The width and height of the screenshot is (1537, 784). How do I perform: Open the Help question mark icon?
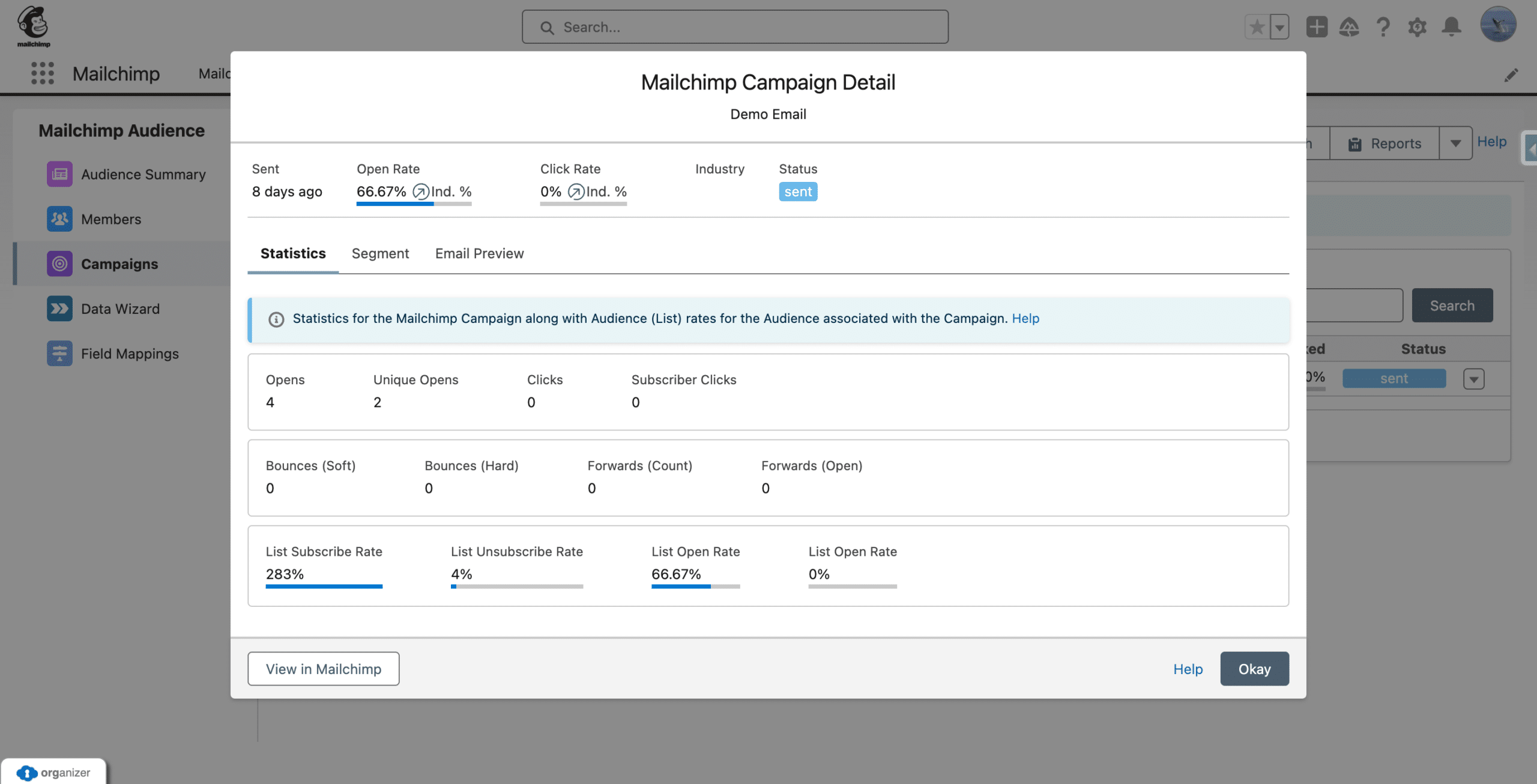pyautogui.click(x=1383, y=27)
